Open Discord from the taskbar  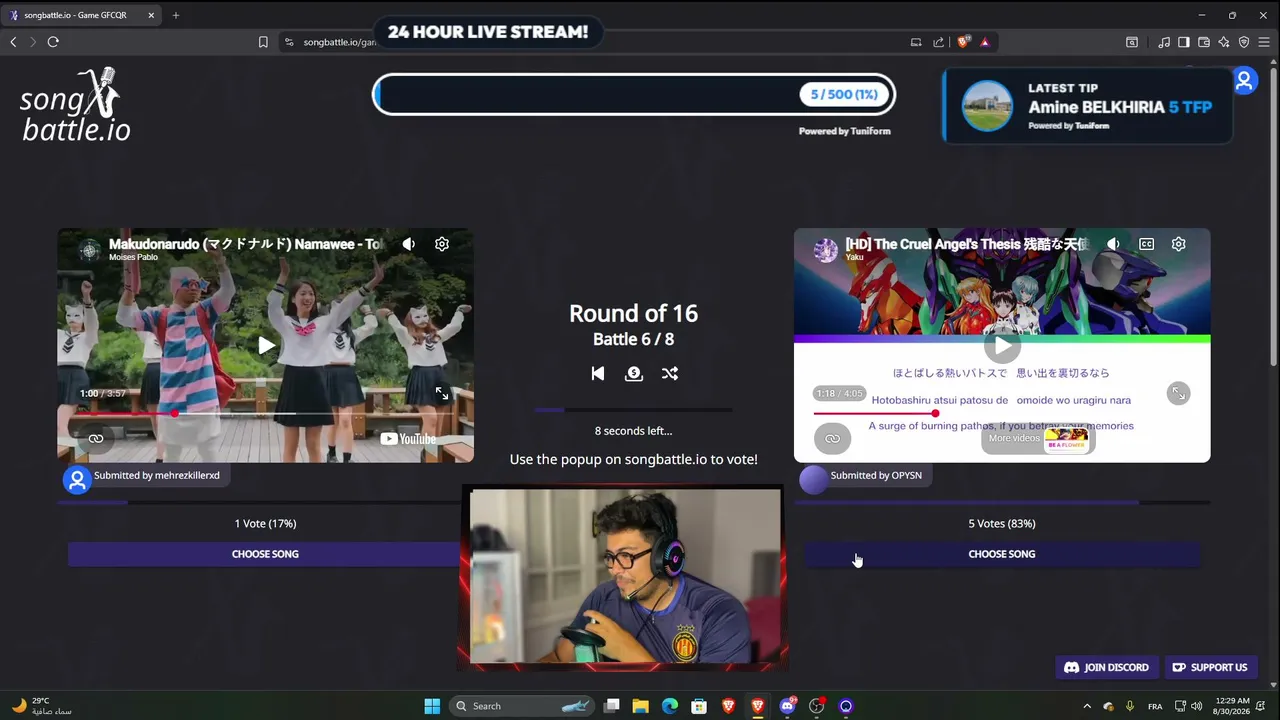coord(787,706)
